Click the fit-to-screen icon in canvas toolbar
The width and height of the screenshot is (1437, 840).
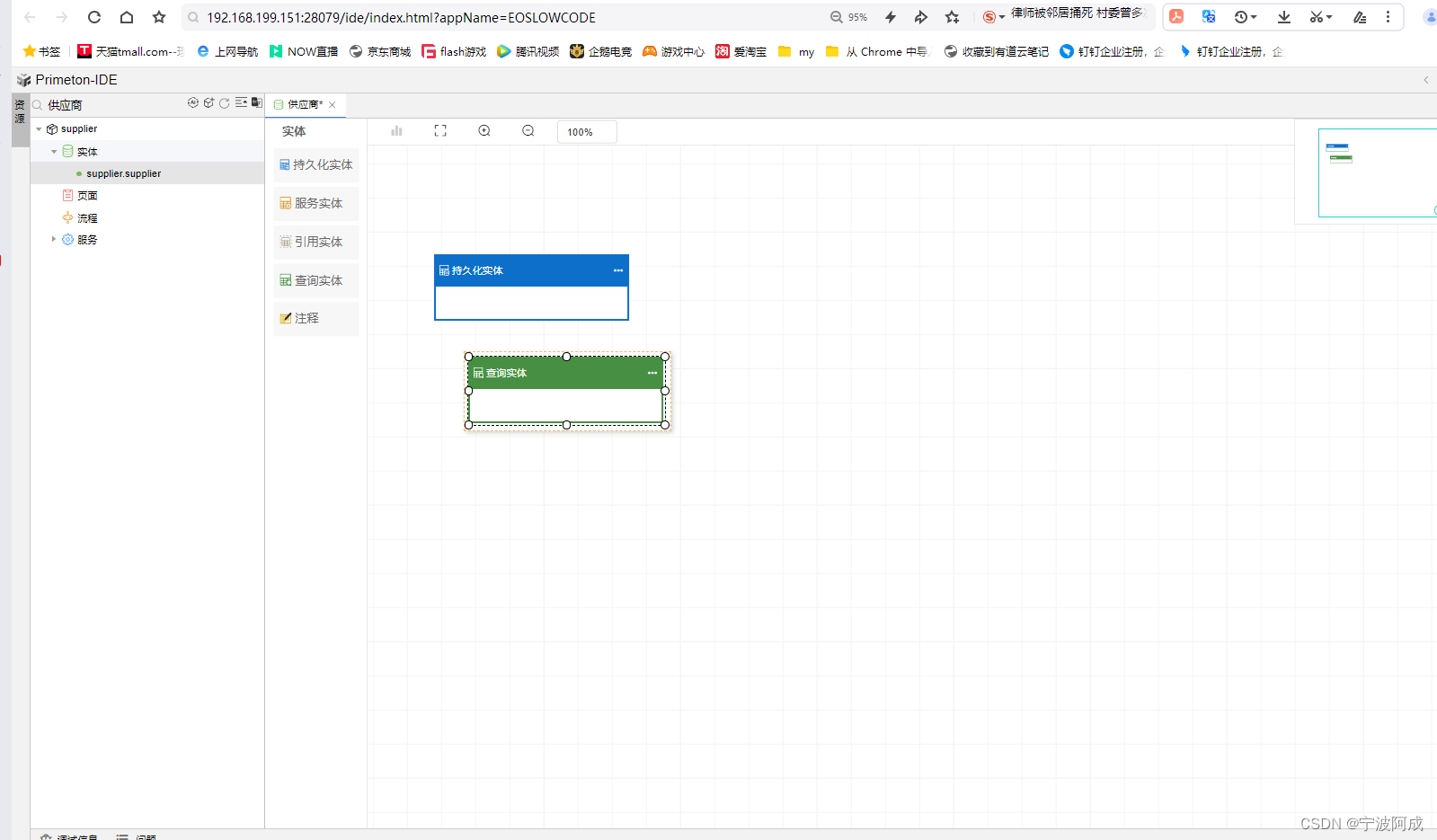[x=440, y=131]
